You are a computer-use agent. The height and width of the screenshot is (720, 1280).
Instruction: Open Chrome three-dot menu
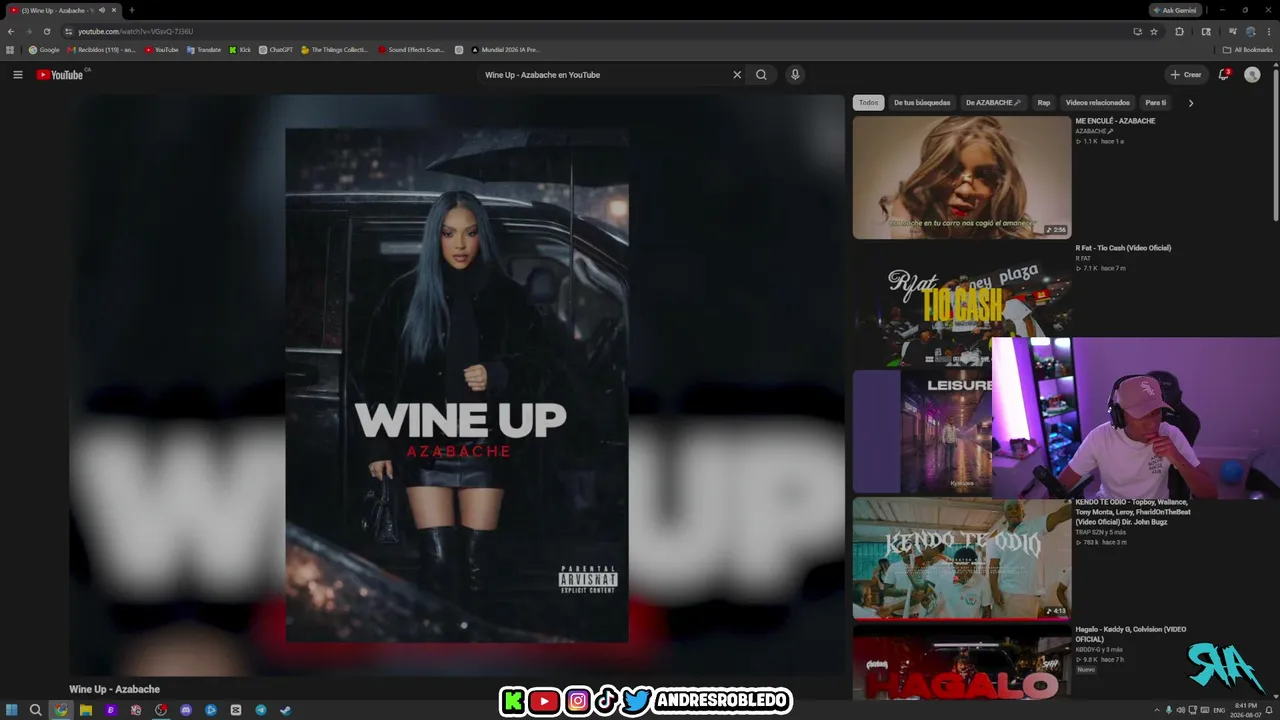click(1269, 31)
